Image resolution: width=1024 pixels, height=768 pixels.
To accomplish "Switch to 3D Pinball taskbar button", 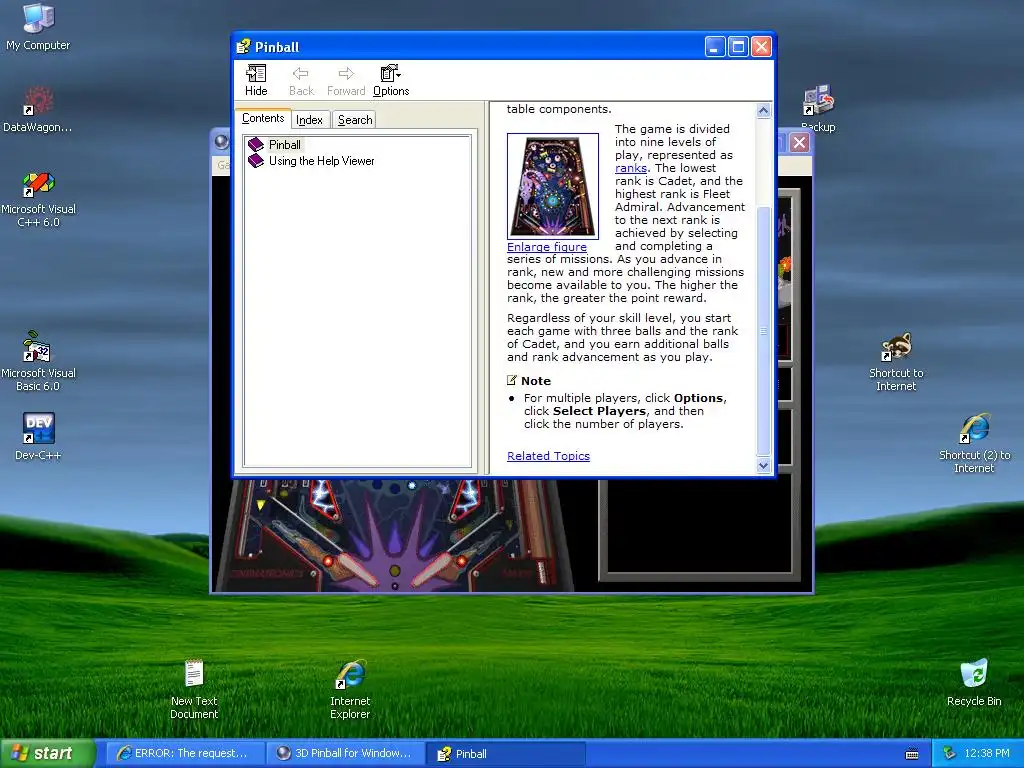I will tap(346, 753).
